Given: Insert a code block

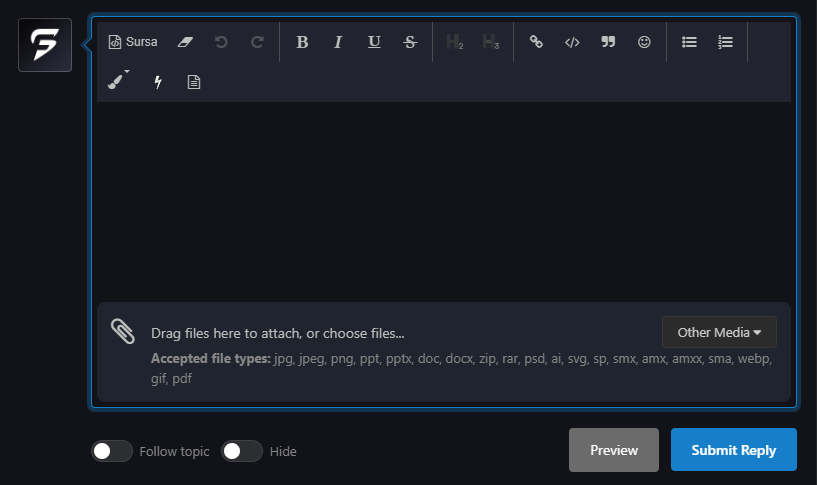Looking at the screenshot, I should point(572,42).
